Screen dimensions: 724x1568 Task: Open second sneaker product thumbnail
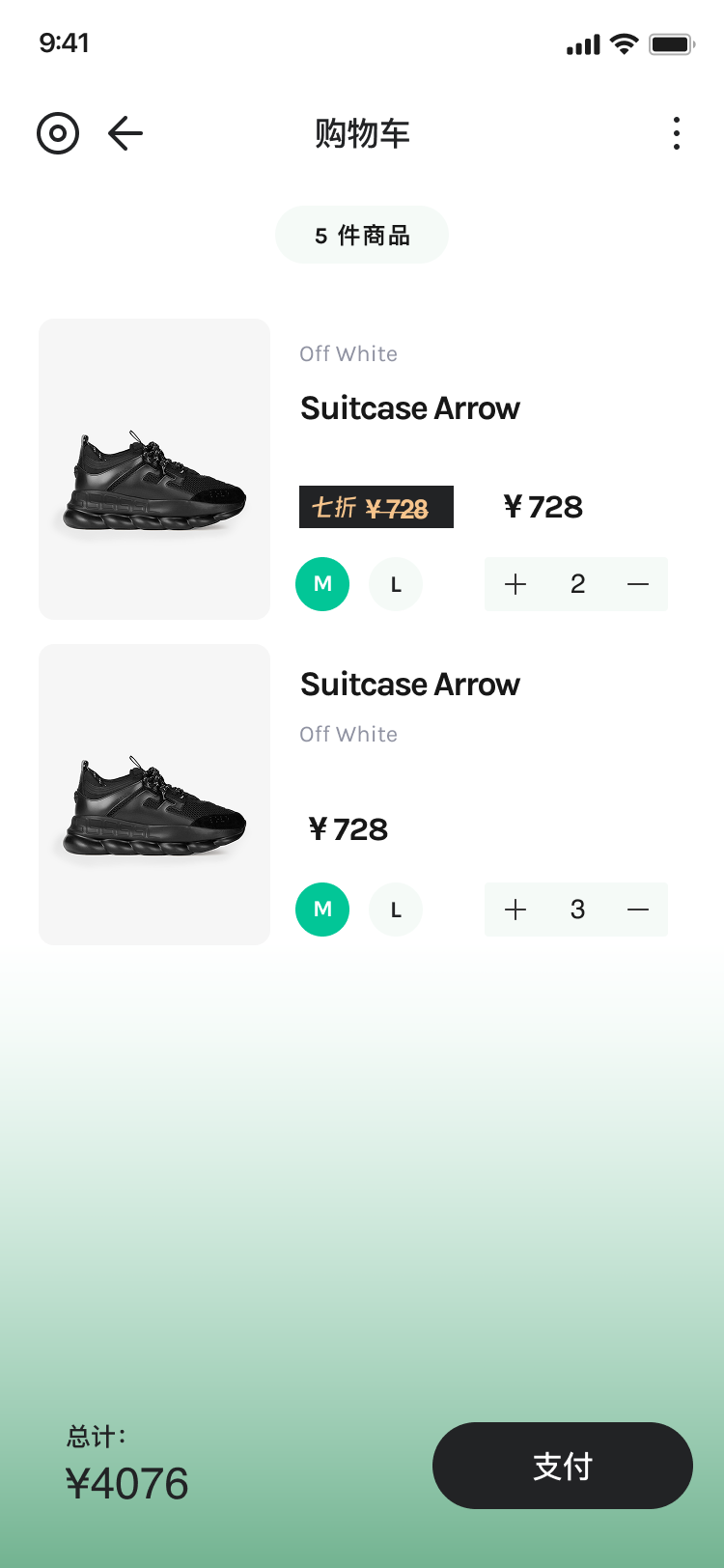(154, 794)
